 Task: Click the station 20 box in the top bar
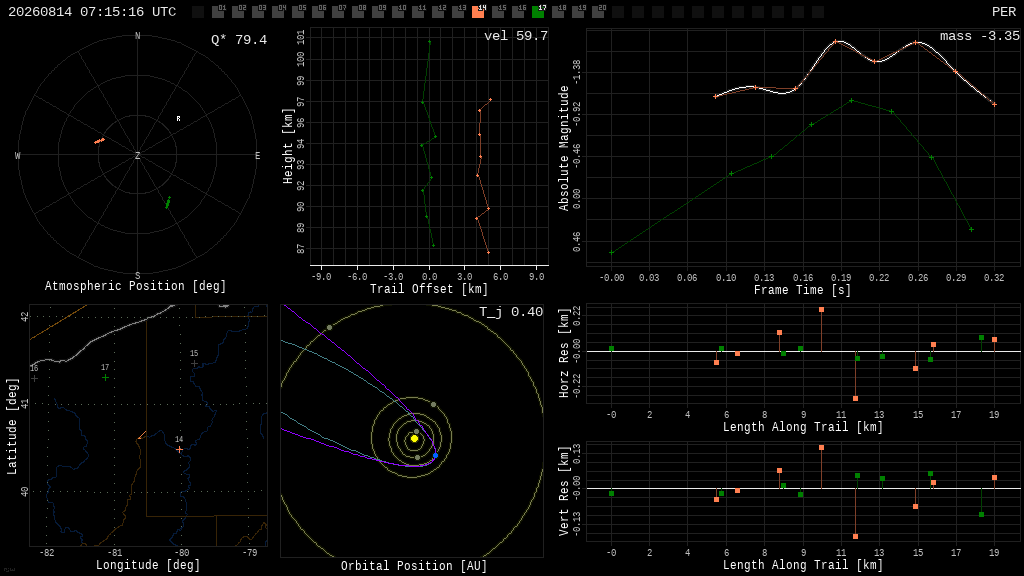pyautogui.click(x=598, y=11)
